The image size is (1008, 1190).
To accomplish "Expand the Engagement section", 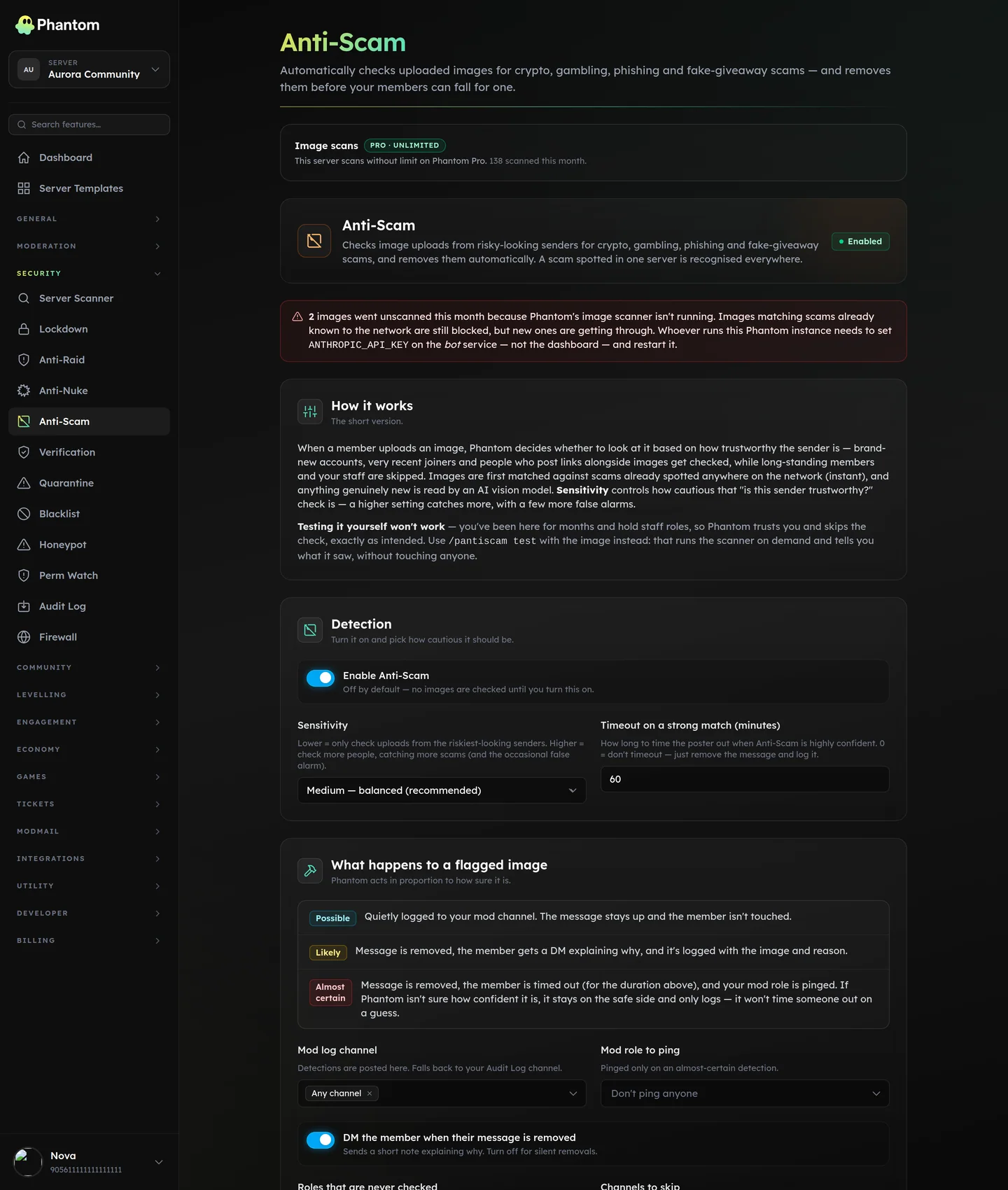I will click(89, 722).
